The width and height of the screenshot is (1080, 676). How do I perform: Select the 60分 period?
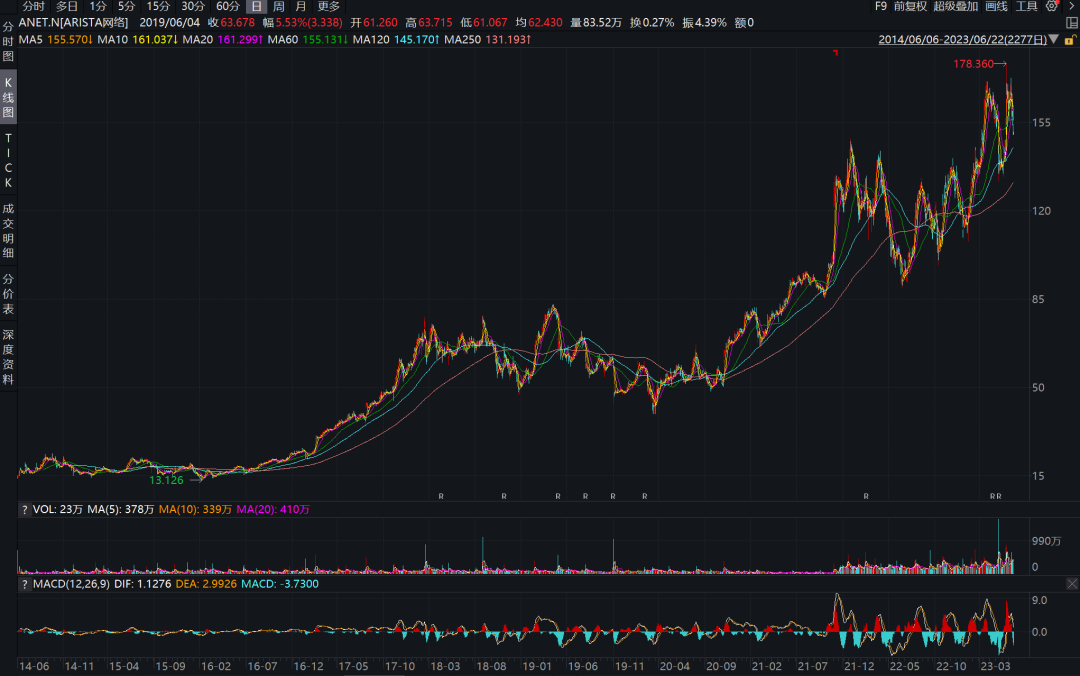(x=228, y=6)
